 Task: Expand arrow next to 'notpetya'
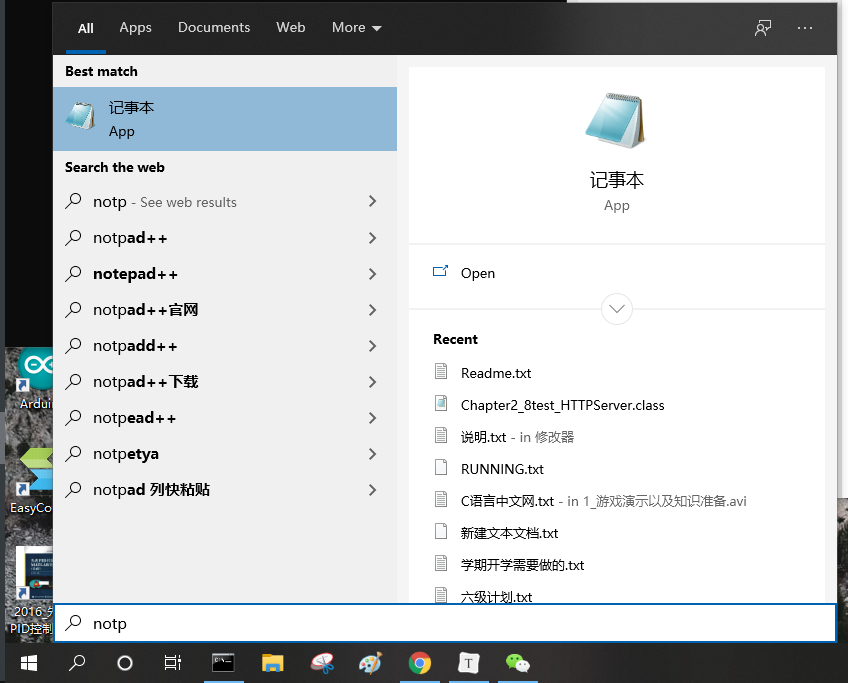click(372, 454)
